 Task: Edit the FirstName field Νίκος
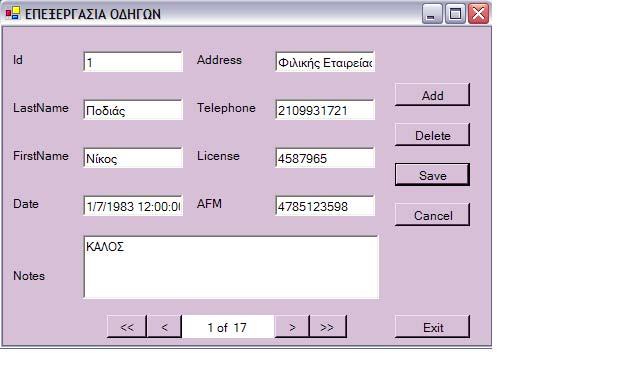pos(133,158)
